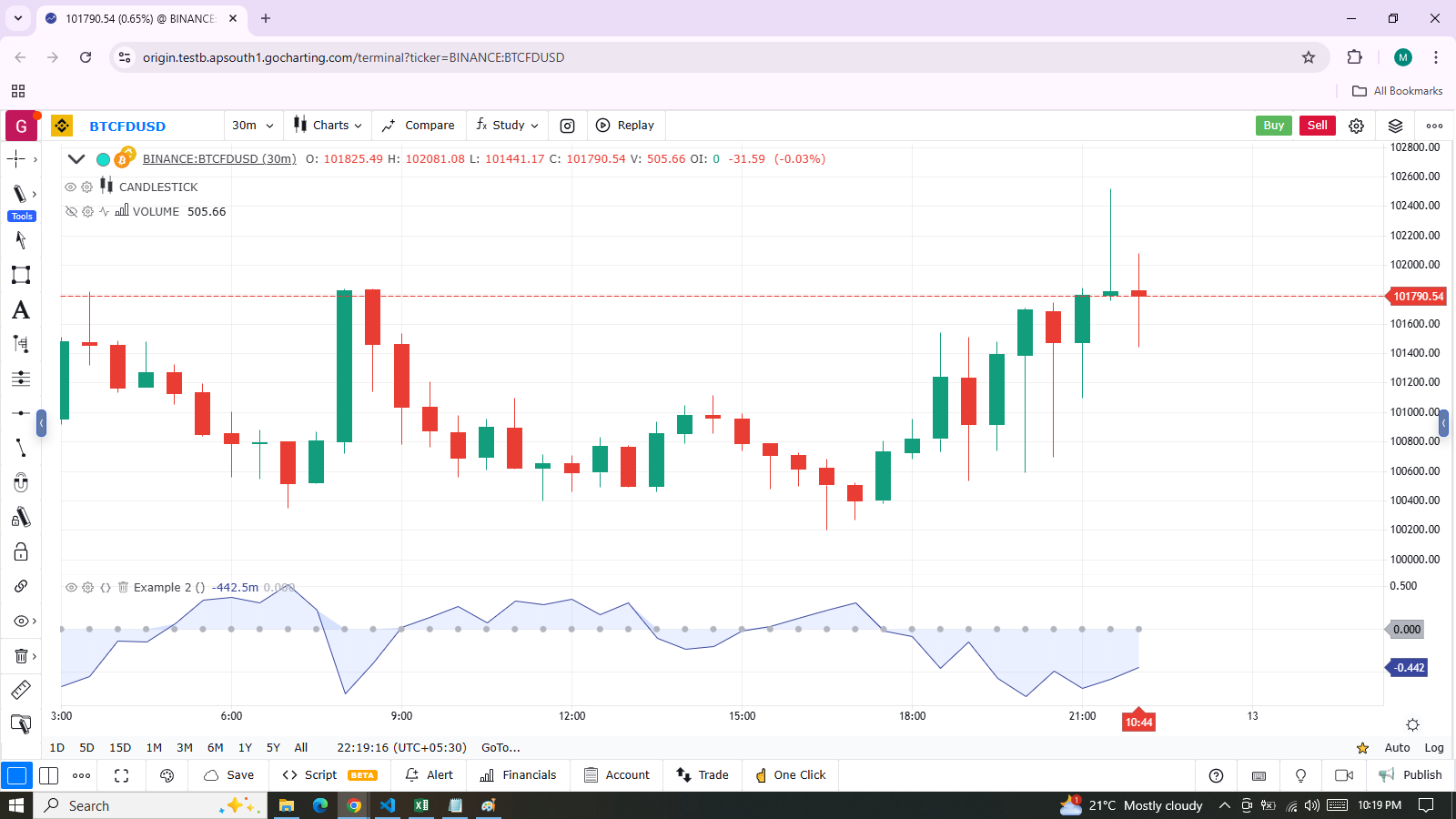Open the Study dropdown menu

point(508,126)
